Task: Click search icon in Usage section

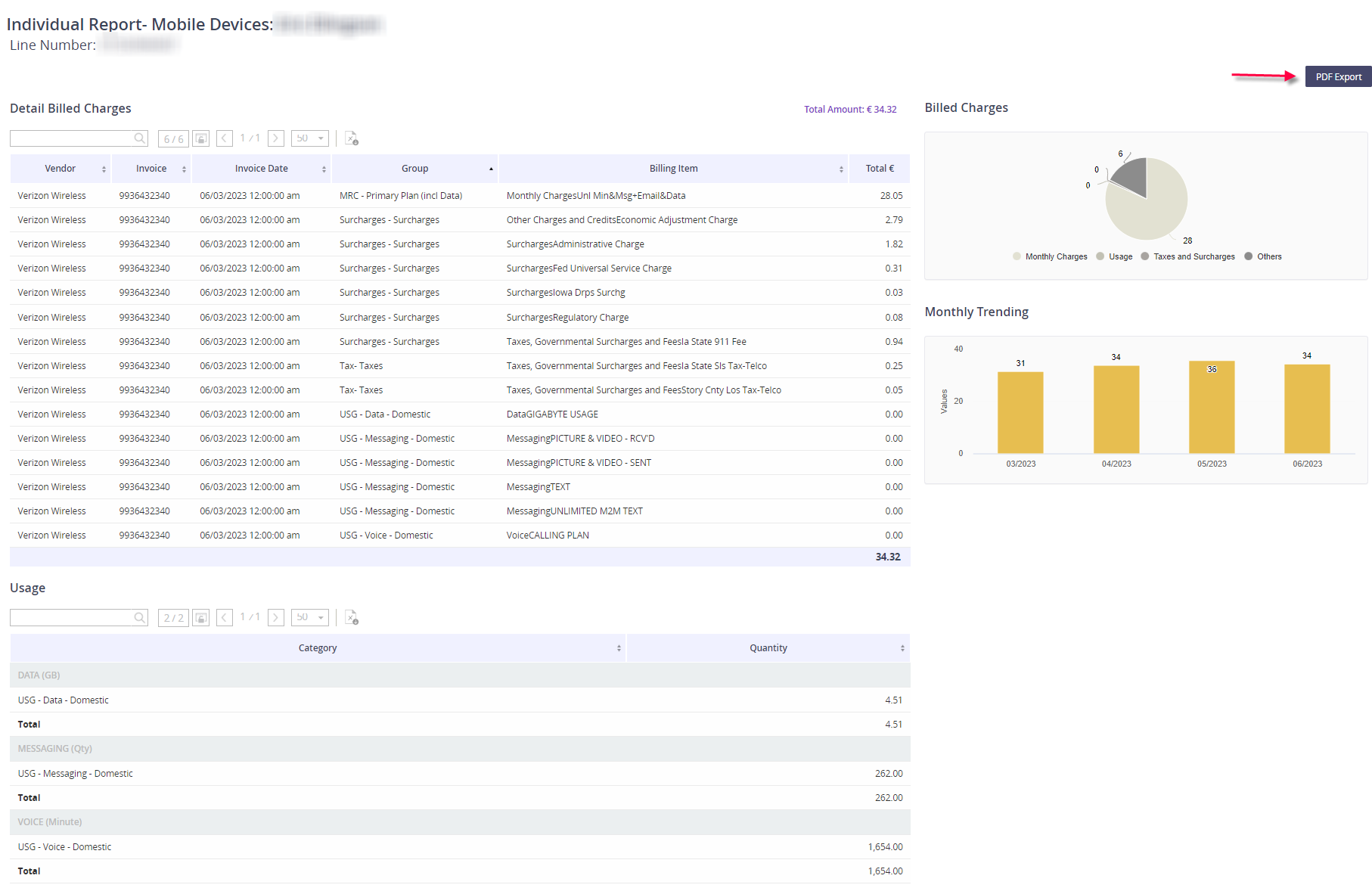Action: pyautogui.click(x=139, y=618)
